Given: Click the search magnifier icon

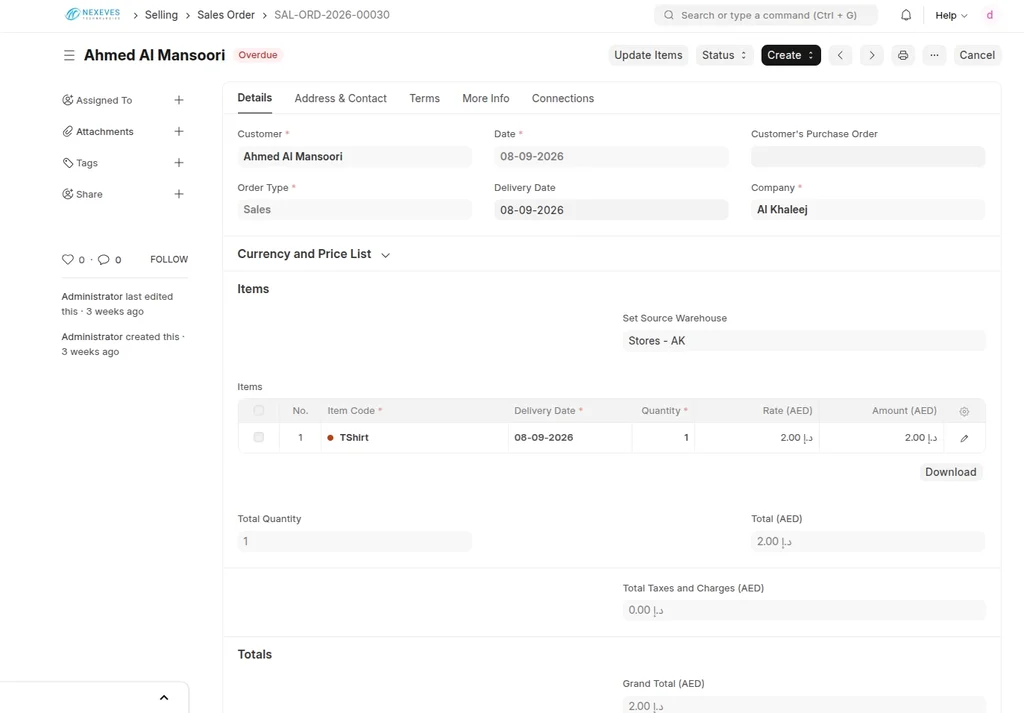Looking at the screenshot, I should pos(669,15).
